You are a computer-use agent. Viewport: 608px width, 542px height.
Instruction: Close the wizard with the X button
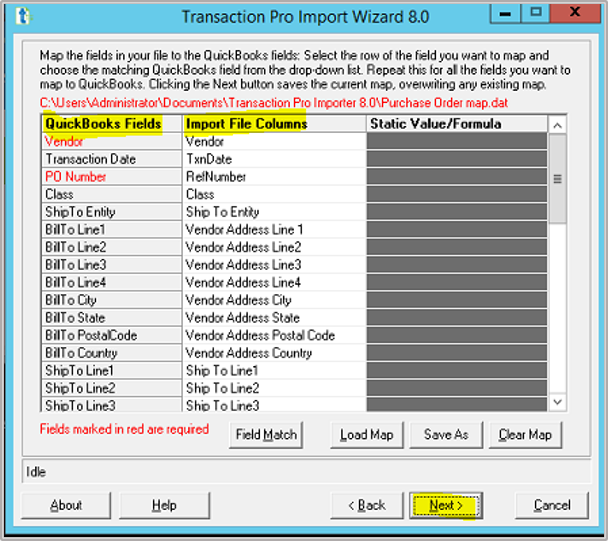[575, 13]
